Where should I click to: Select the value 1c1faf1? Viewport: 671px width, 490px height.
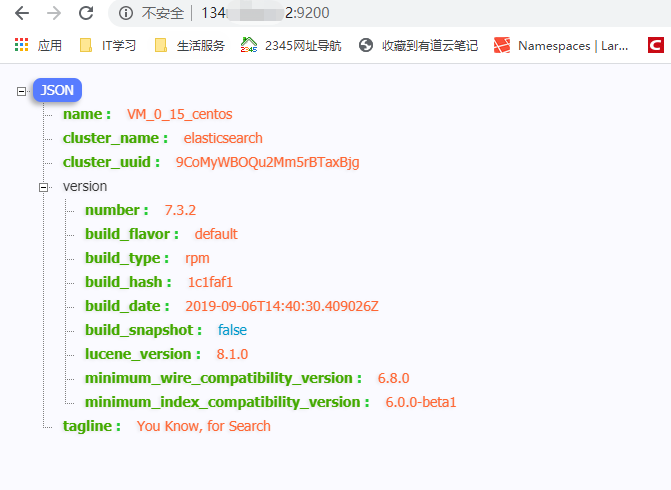(210, 282)
